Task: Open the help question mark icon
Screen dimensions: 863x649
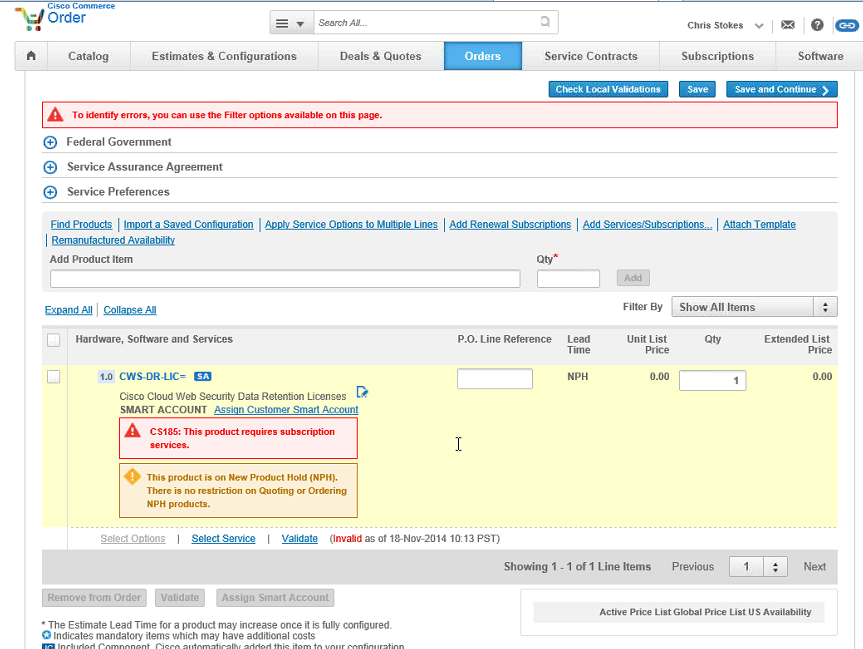Action: tap(817, 25)
